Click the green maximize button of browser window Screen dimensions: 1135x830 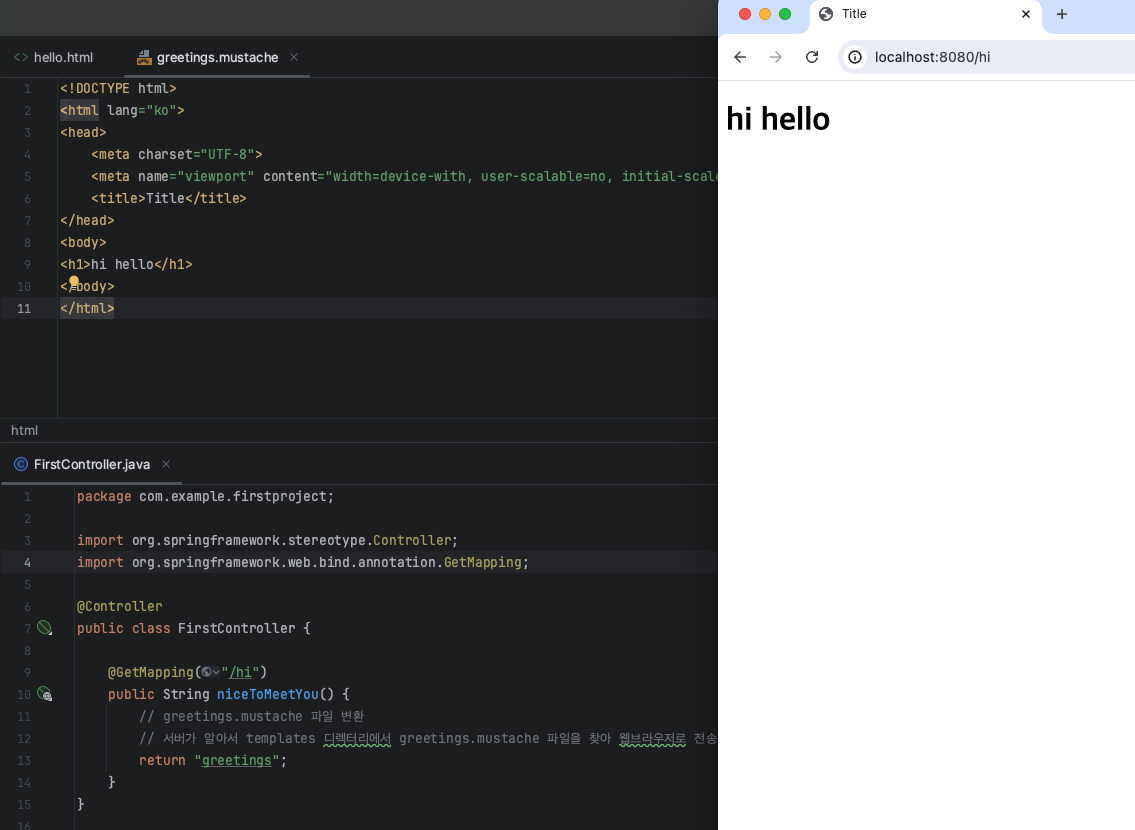785,14
